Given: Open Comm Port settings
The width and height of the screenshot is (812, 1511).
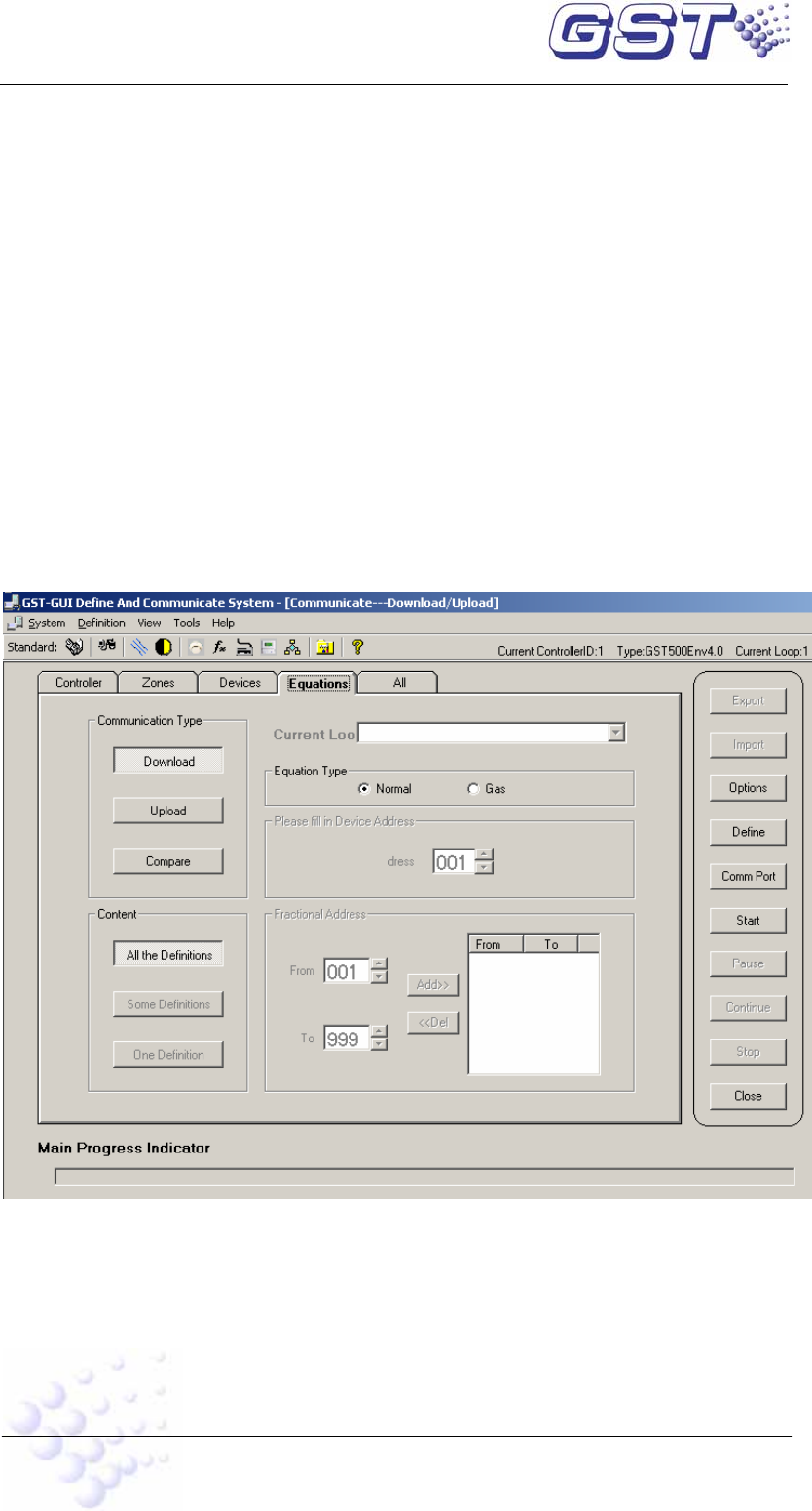Looking at the screenshot, I should pyautogui.click(x=748, y=876).
